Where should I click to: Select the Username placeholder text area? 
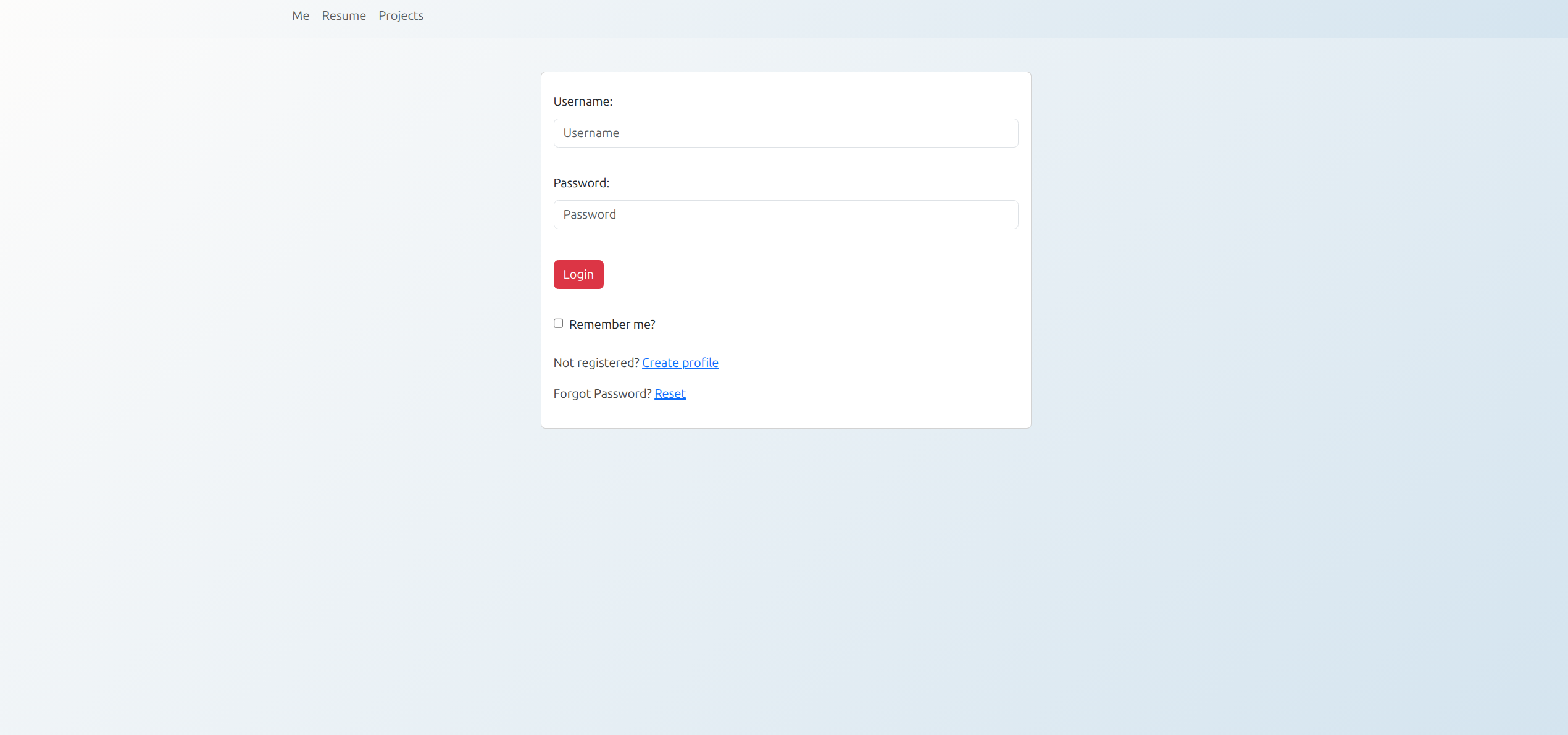click(591, 133)
